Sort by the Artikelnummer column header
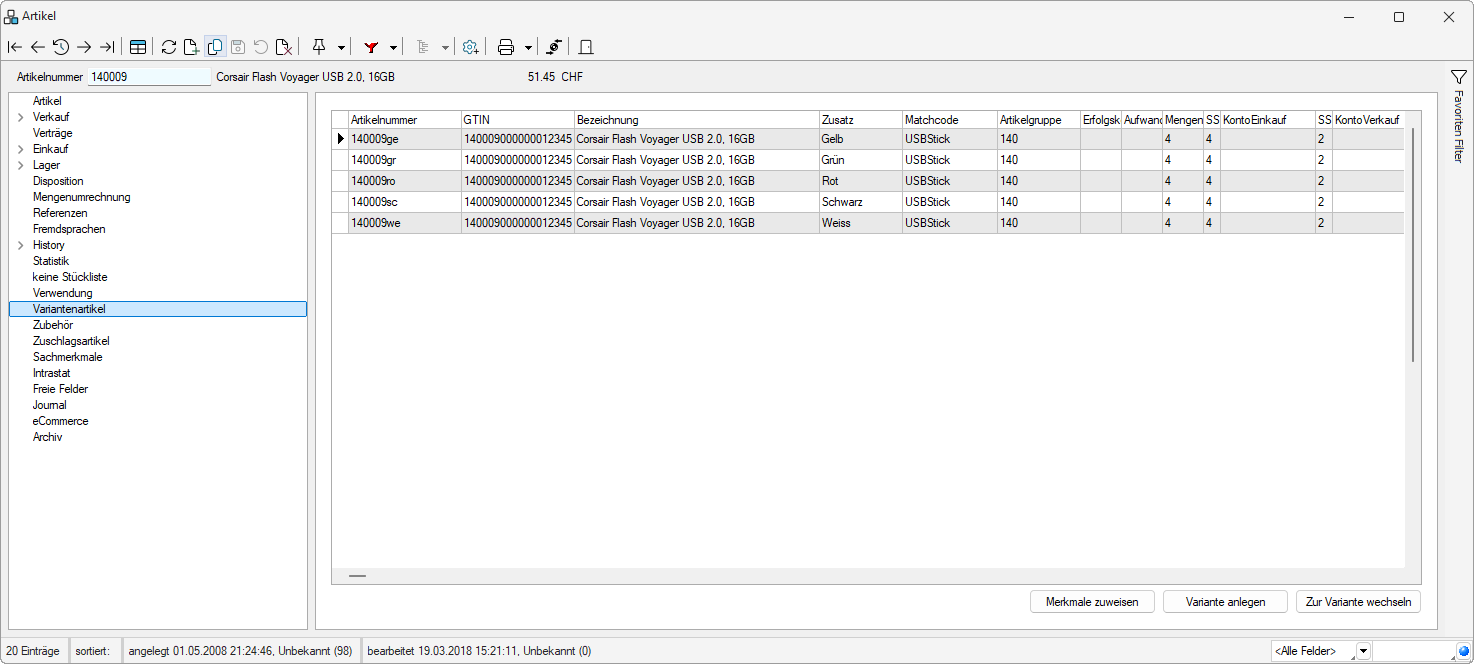Screen dimensions: 1474x664 pos(404,120)
